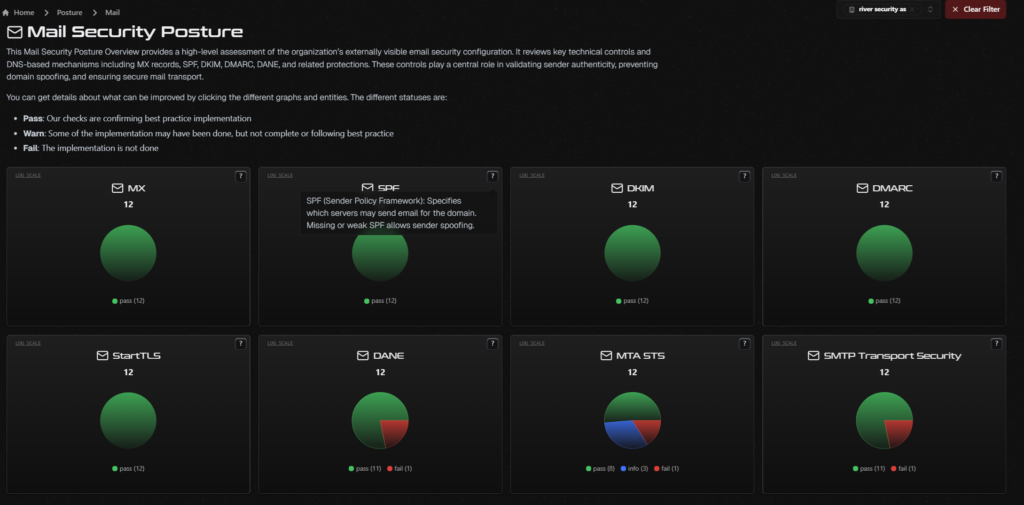The width and height of the screenshot is (1024, 505).
Task: Open the river security as filter dropdown
Action: pyautogui.click(x=888, y=10)
